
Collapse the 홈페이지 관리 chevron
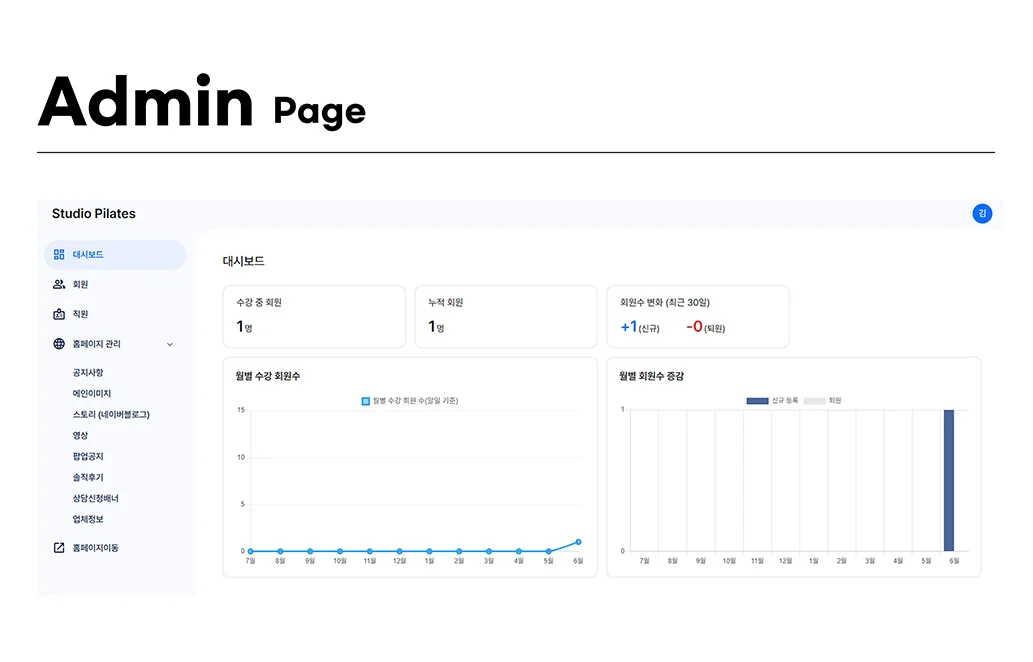(x=170, y=345)
